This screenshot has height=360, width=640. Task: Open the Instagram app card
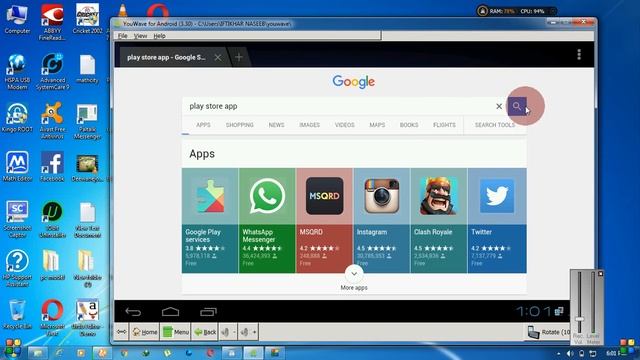(382, 220)
